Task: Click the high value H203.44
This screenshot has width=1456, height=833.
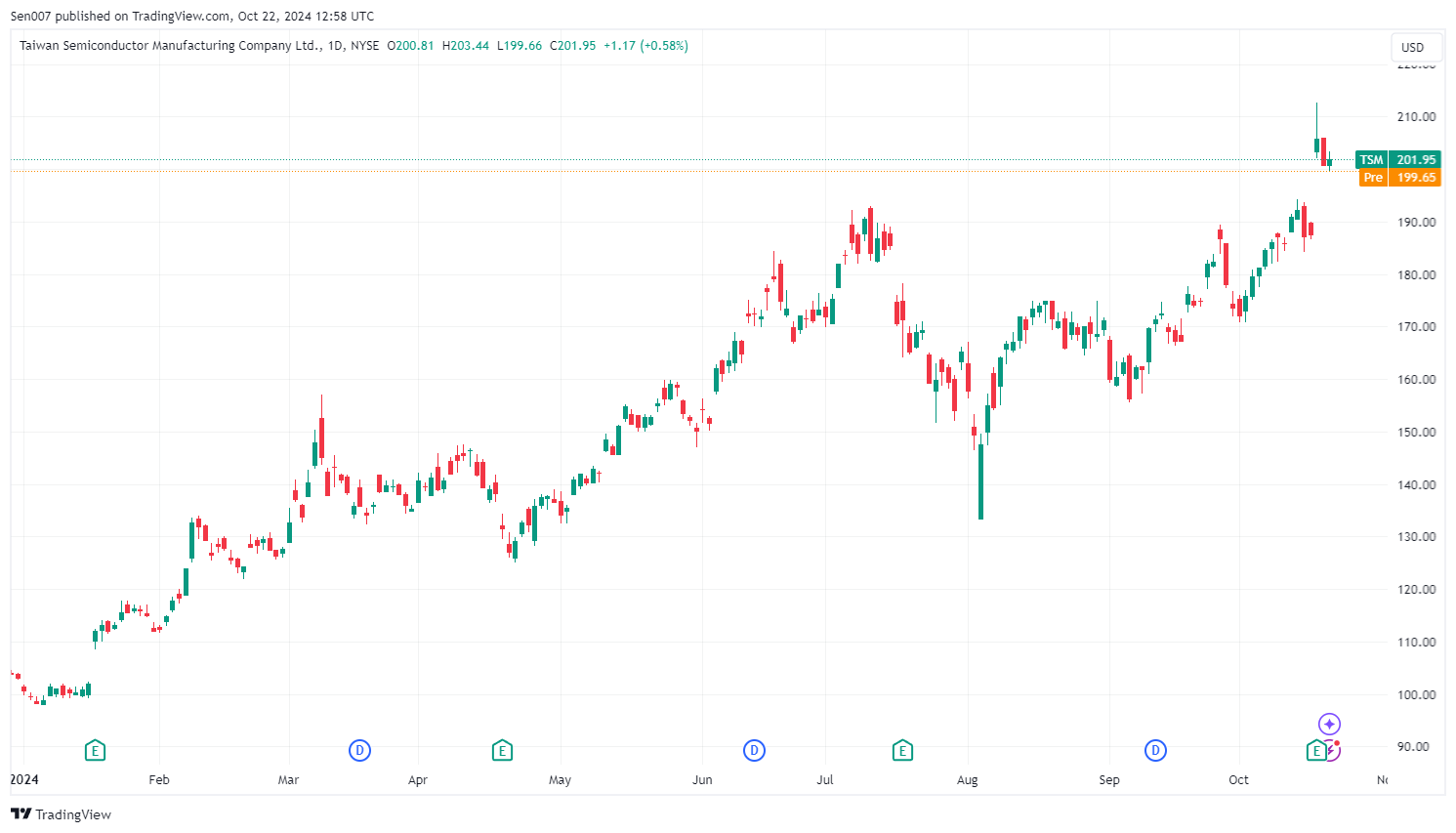Action: pyautogui.click(x=466, y=46)
